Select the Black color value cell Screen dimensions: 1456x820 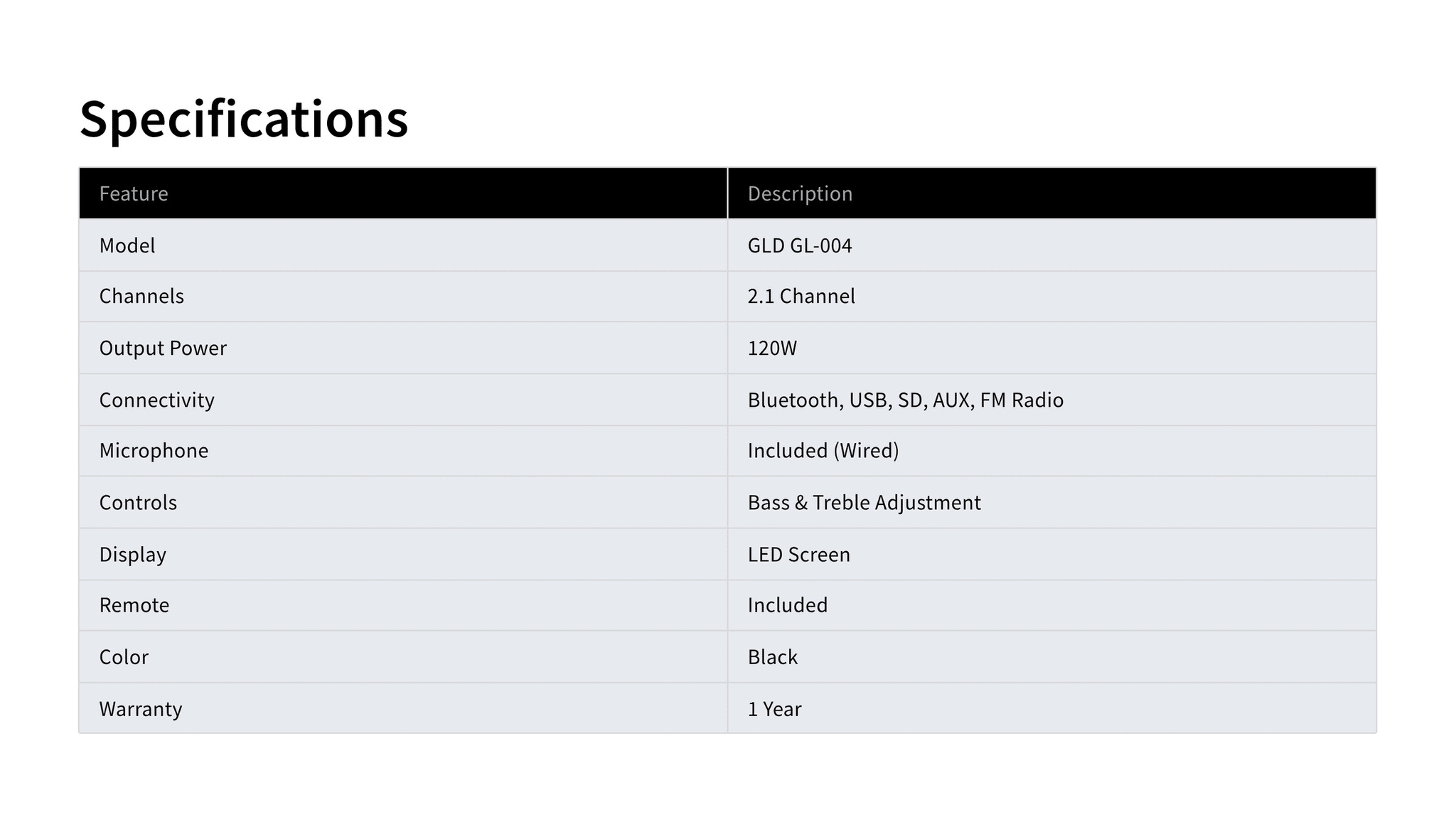coord(773,656)
